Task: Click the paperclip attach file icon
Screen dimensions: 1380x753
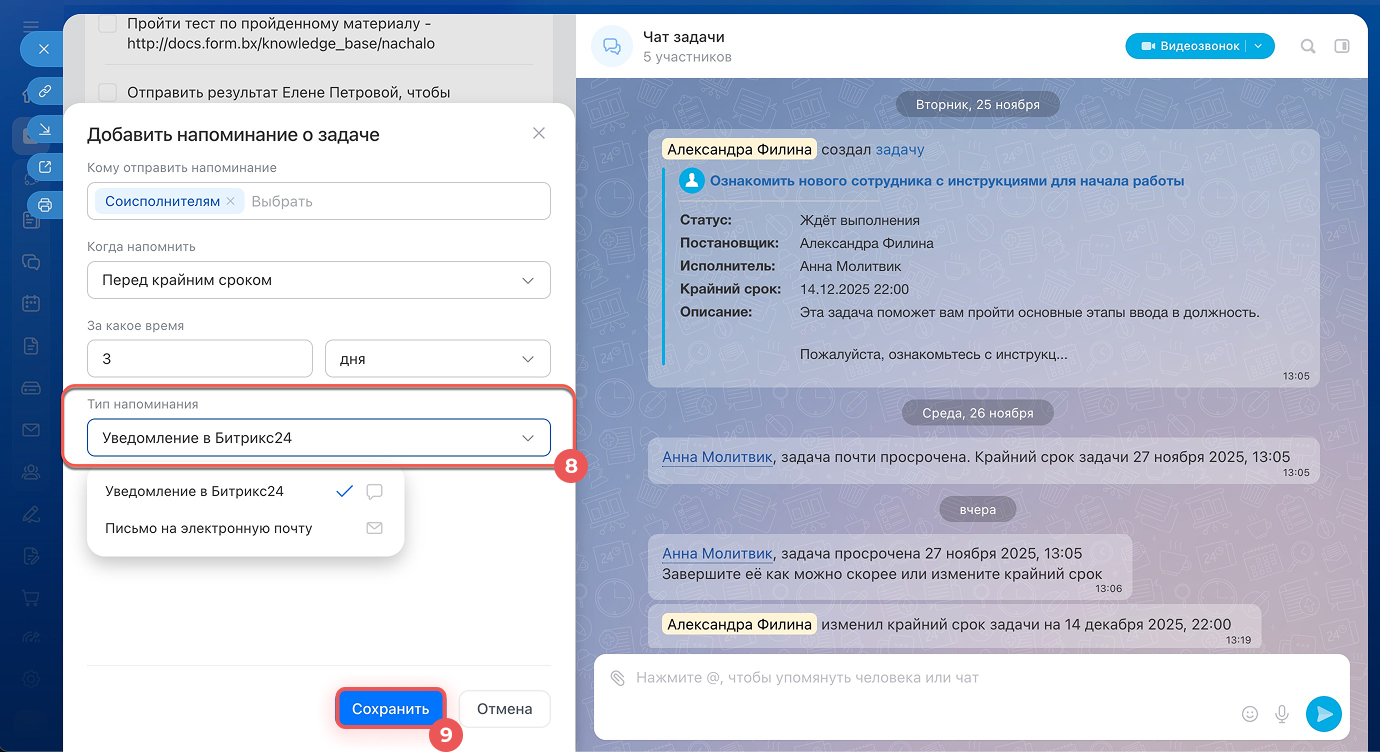Action: click(617, 678)
